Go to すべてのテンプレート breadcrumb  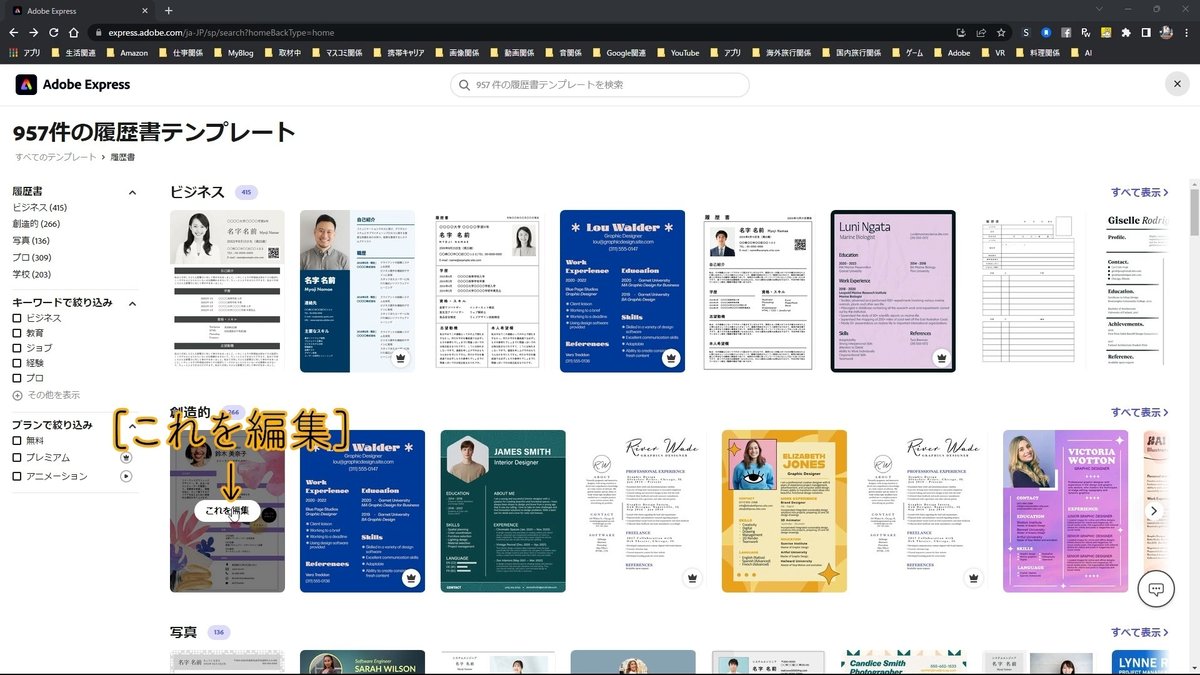pyautogui.click(x=55, y=157)
